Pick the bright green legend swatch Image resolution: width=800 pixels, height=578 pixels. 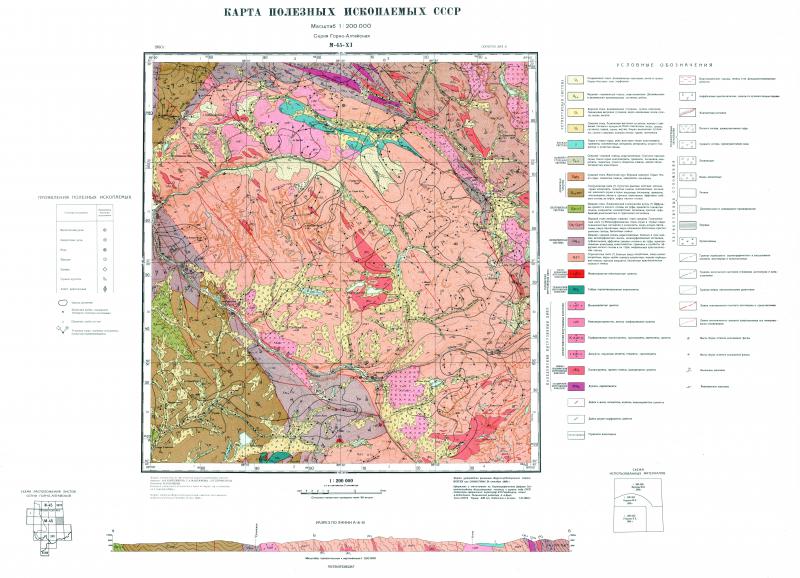[x=576, y=209]
